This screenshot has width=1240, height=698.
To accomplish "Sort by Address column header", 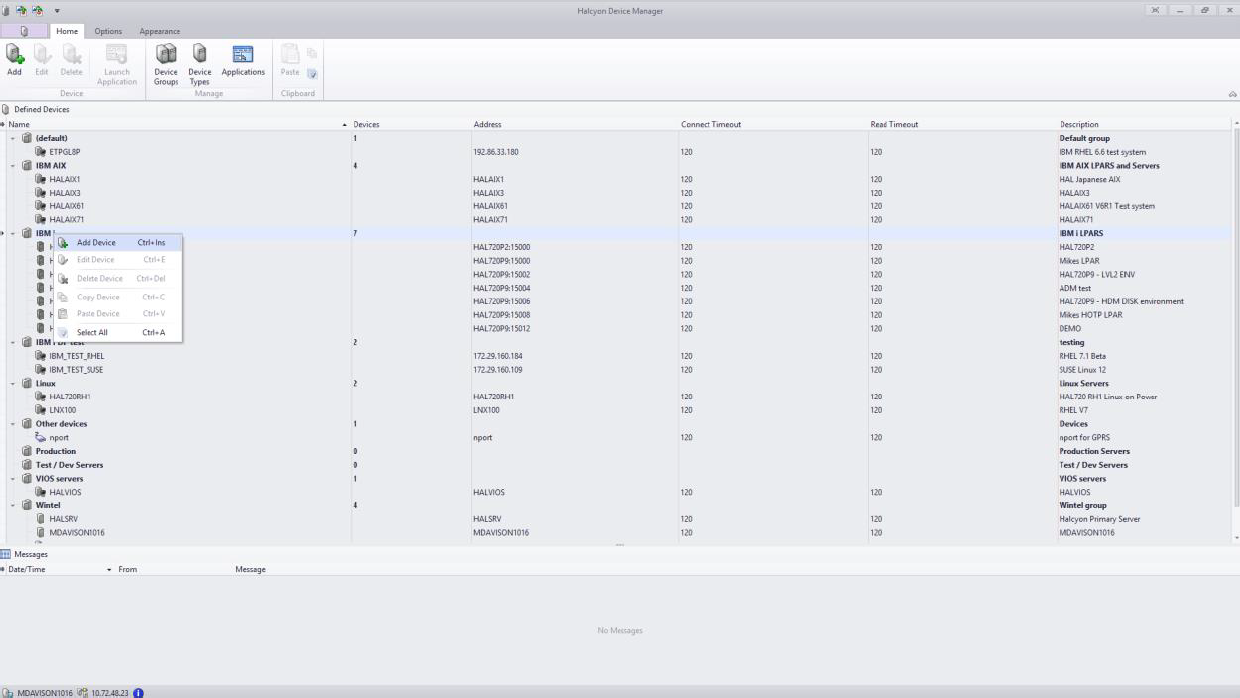I will 487,125.
